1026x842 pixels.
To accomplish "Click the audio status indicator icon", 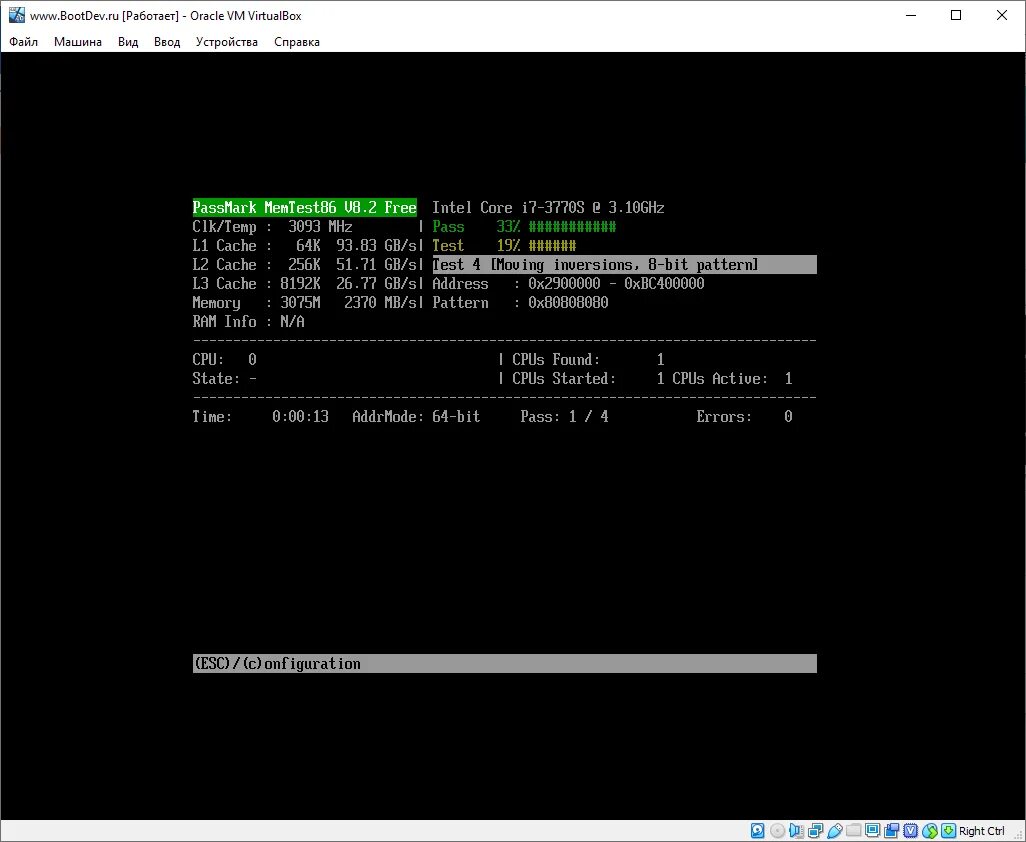I will click(797, 831).
